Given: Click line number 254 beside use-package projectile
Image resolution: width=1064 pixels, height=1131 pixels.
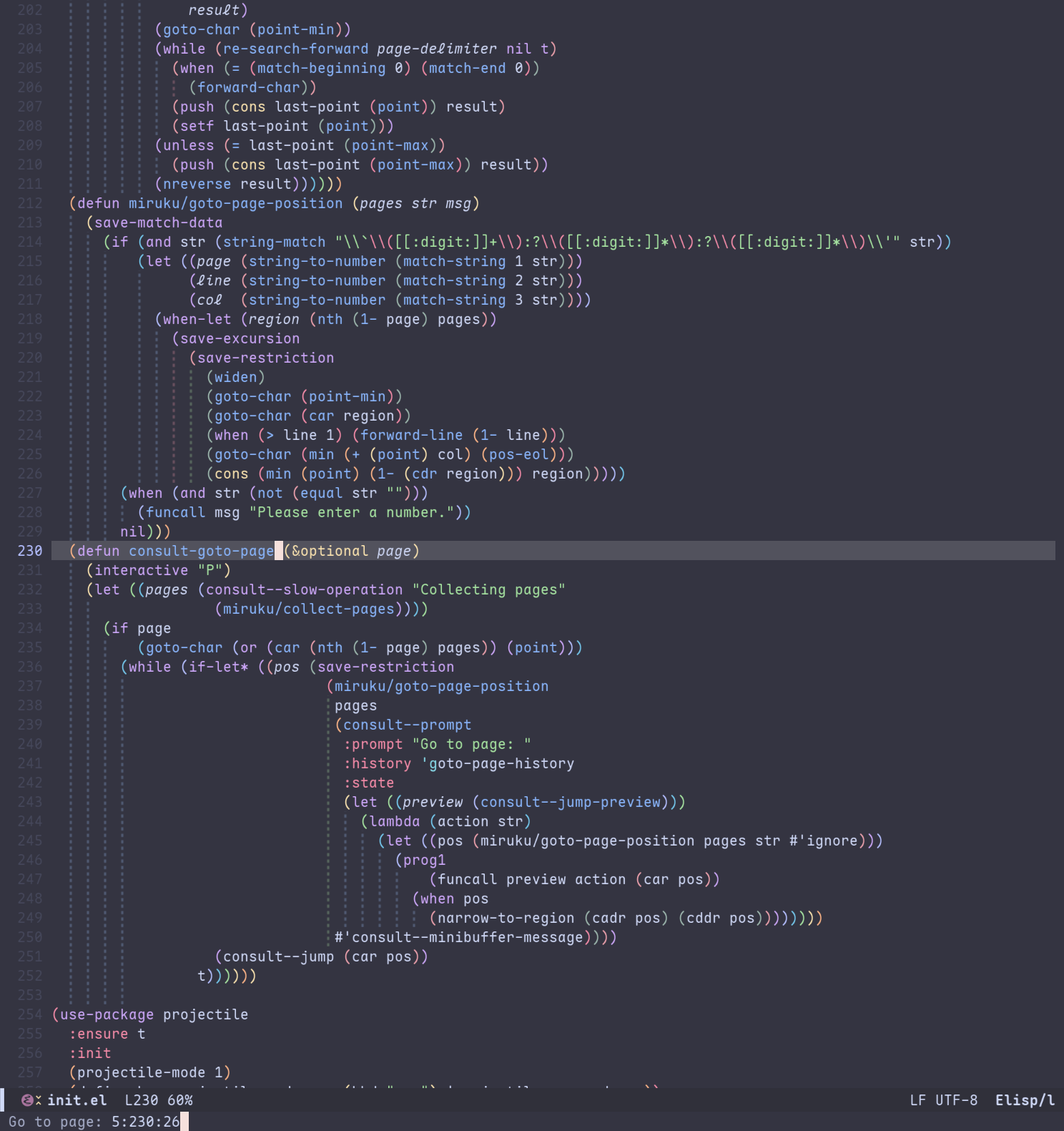Looking at the screenshot, I should coord(30,1014).
